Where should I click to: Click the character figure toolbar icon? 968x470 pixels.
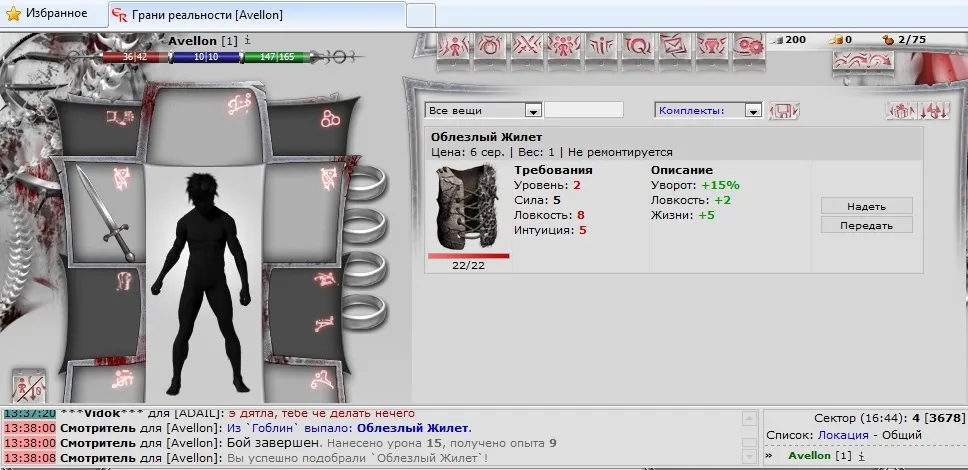tap(455, 46)
